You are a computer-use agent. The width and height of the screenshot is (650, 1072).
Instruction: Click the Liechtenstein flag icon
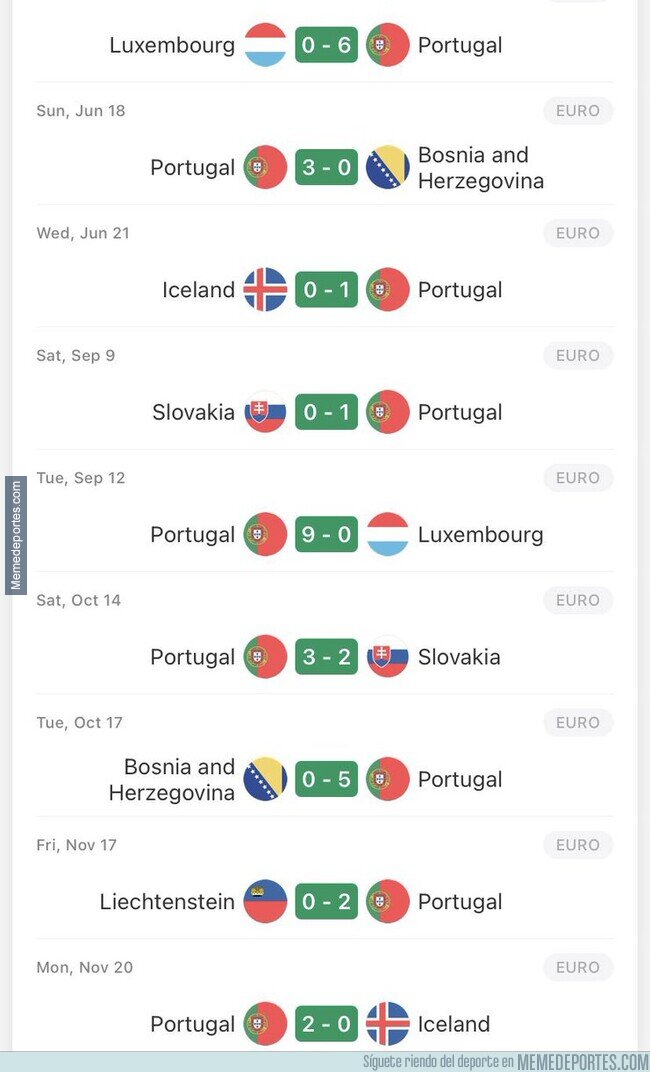tap(265, 902)
